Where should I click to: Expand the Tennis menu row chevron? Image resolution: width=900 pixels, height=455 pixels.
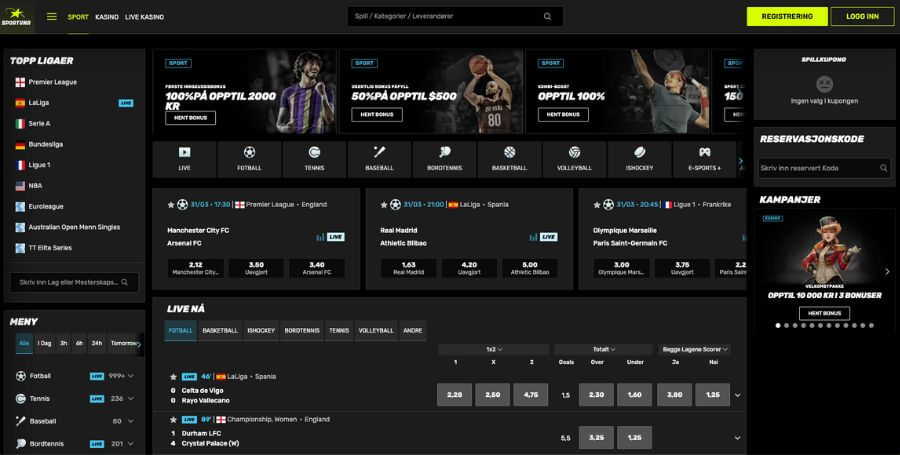click(x=131, y=398)
